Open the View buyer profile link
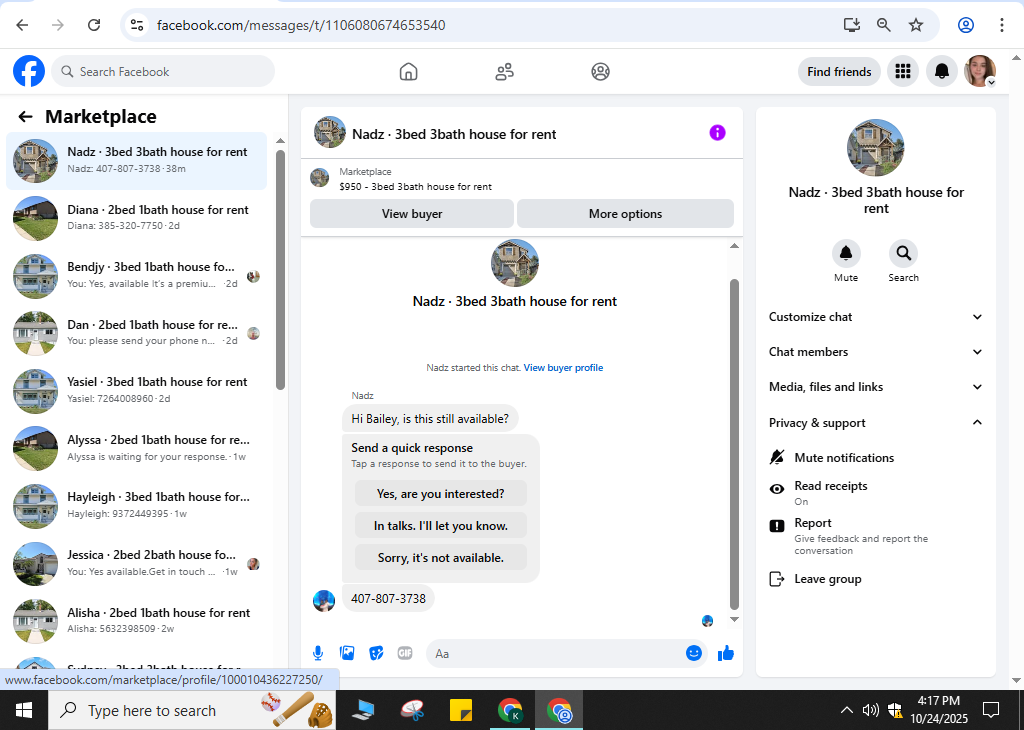This screenshot has height=730, width=1024. point(563,368)
